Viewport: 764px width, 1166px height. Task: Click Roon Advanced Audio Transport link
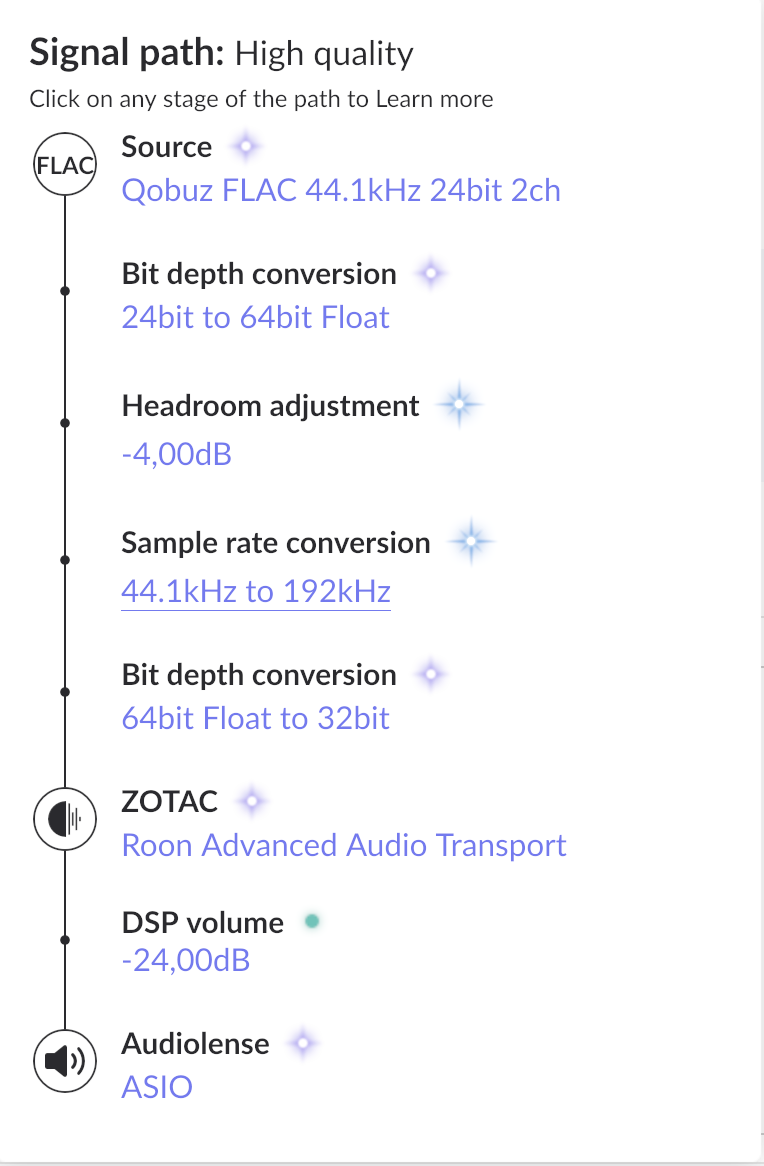(344, 846)
